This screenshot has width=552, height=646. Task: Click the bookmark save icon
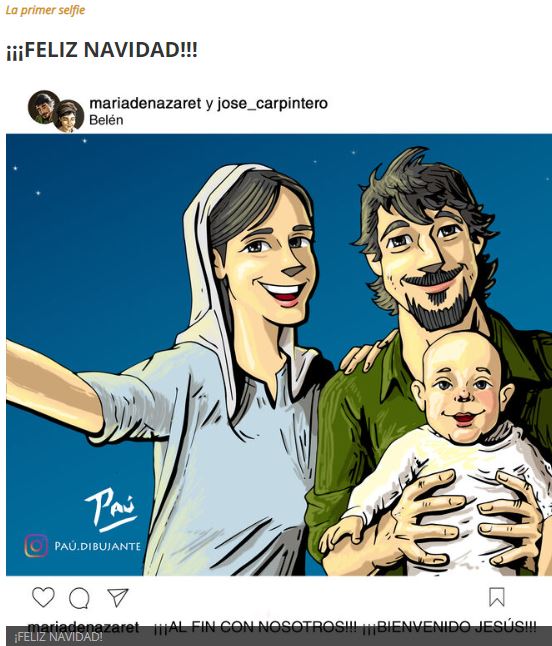(496, 597)
